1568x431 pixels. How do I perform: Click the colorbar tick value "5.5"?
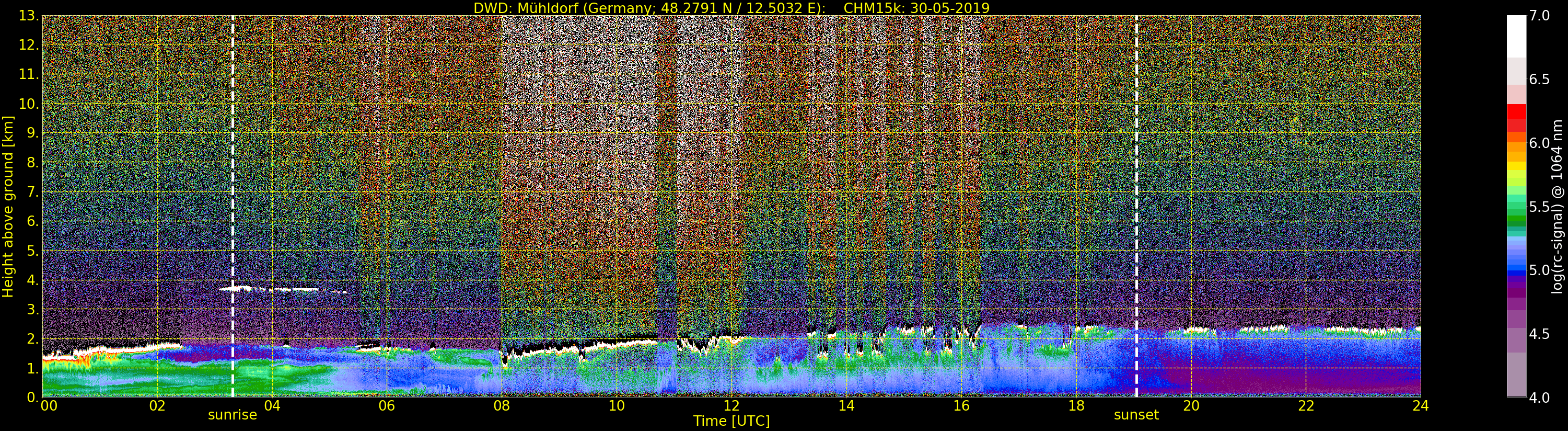pyautogui.click(x=1539, y=207)
